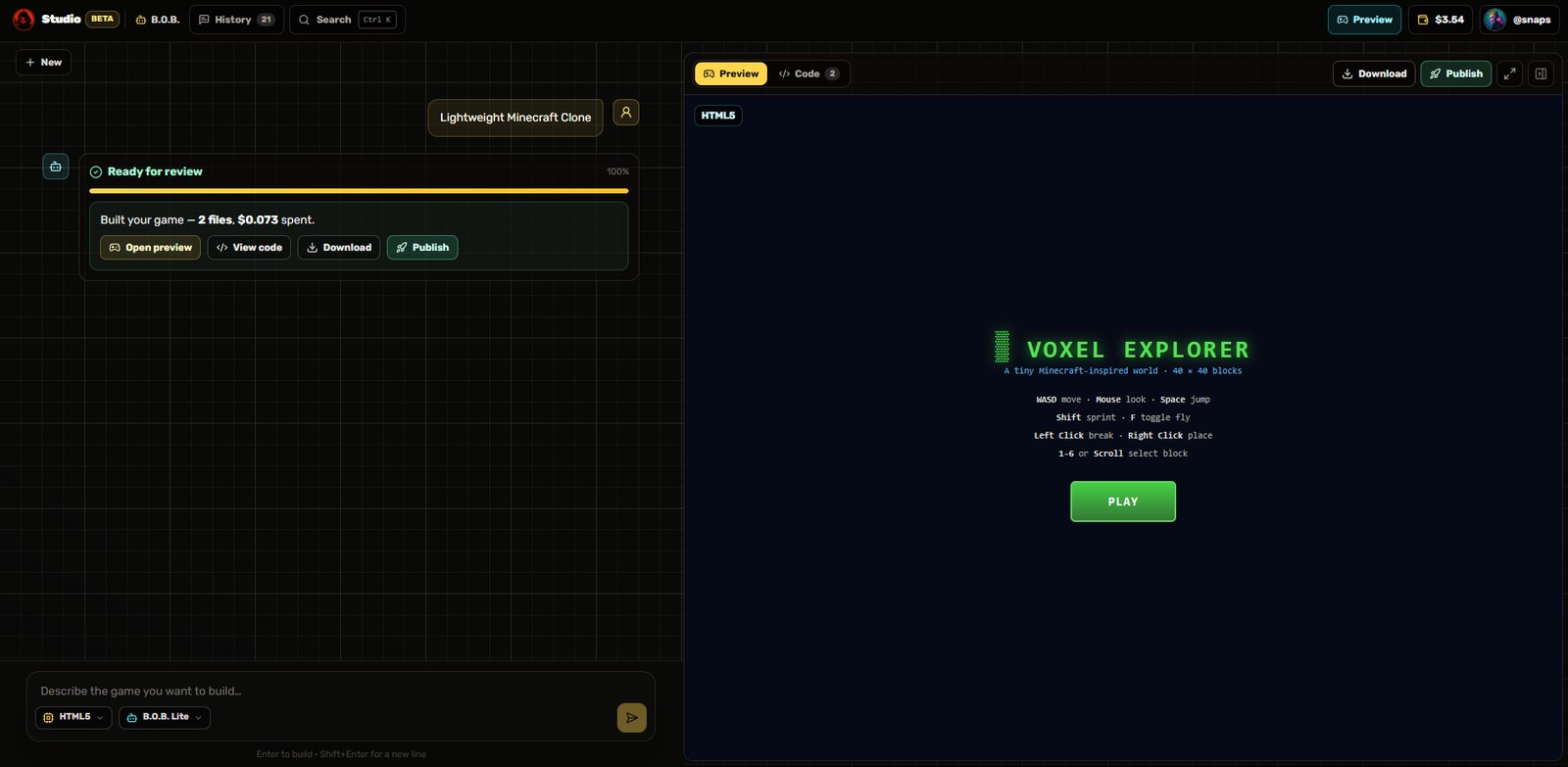Screen dimensions: 1568x767
Task: Click the BETA badge
Action: (x=103, y=20)
